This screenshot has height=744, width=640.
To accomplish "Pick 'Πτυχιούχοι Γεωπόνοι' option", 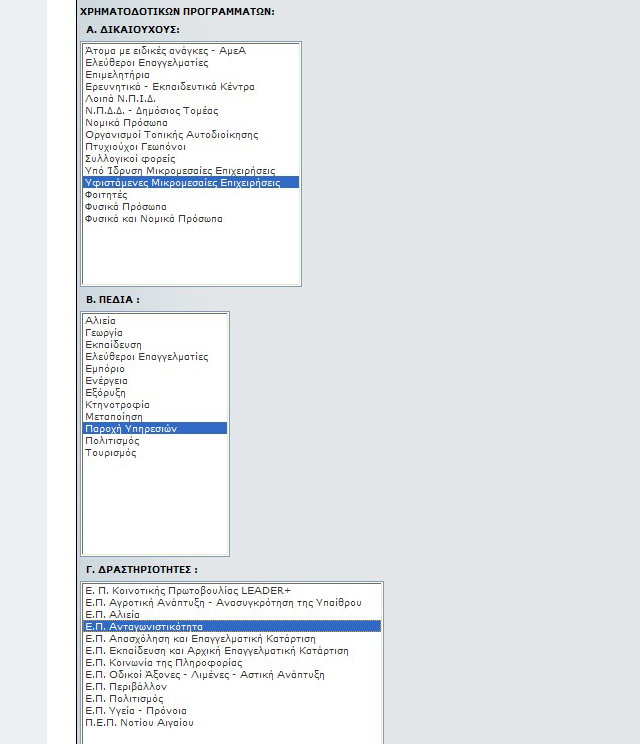I will (x=191, y=147).
